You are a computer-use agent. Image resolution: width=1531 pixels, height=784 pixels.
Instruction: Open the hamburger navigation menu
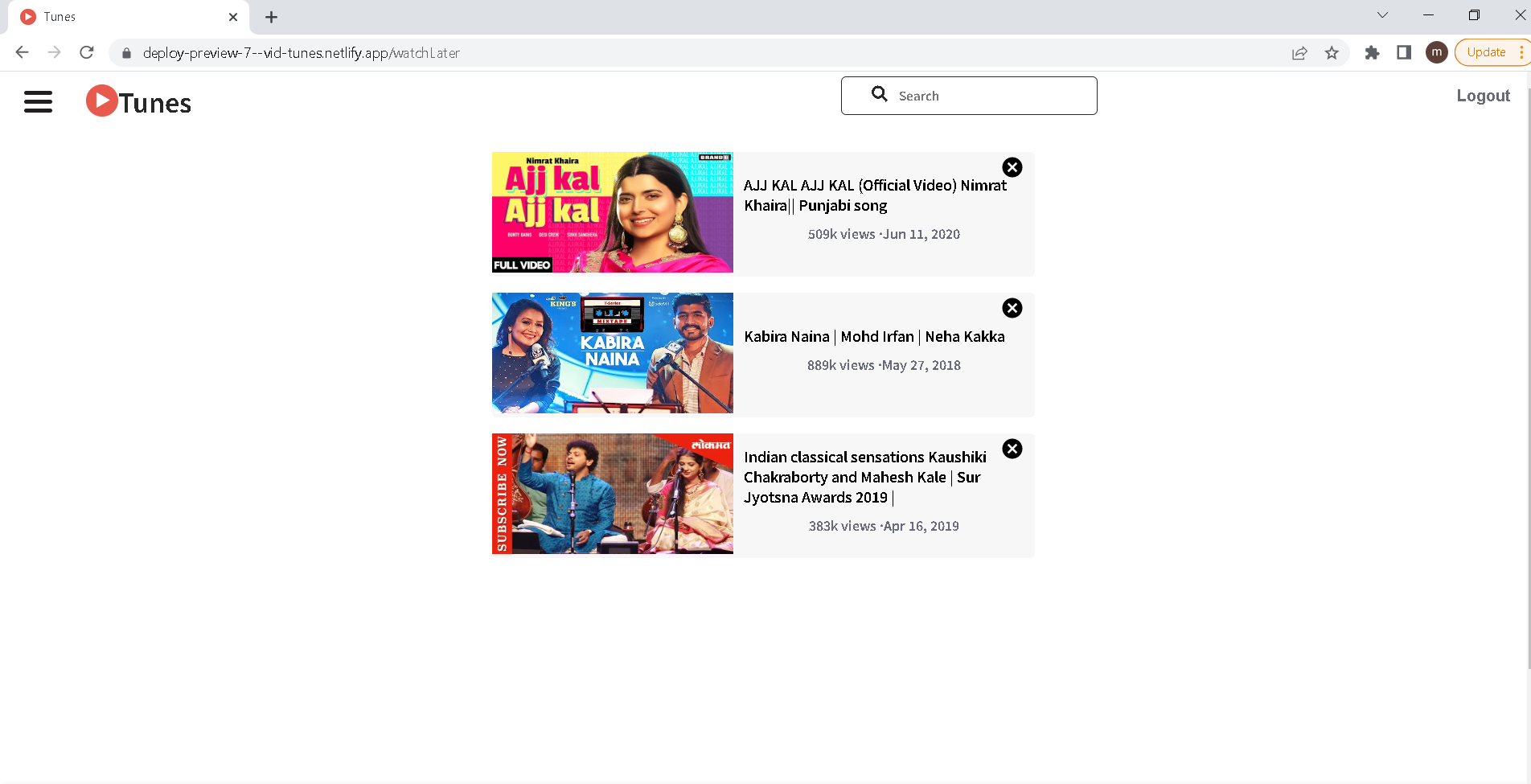38,101
